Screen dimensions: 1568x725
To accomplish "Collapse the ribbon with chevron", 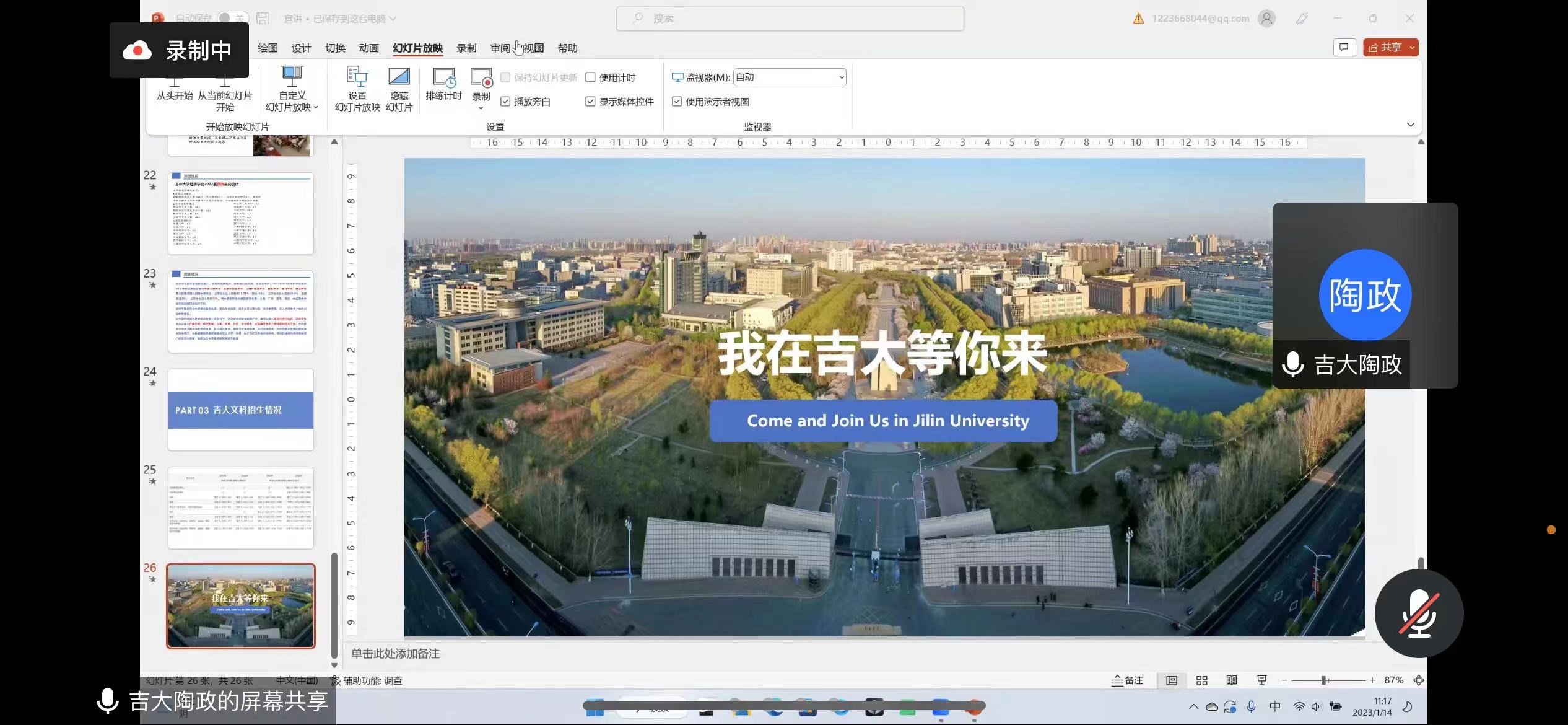I will point(1411,125).
